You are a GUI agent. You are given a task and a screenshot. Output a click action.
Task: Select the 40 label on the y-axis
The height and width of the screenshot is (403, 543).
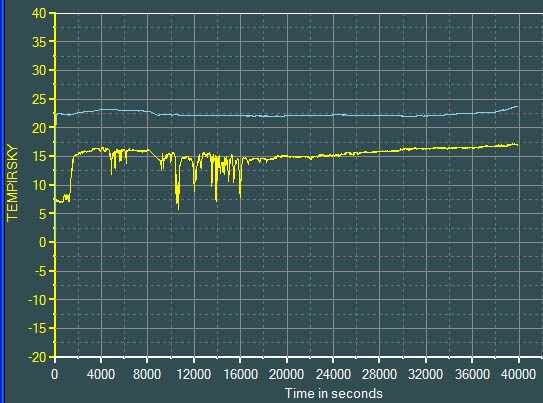(38, 13)
